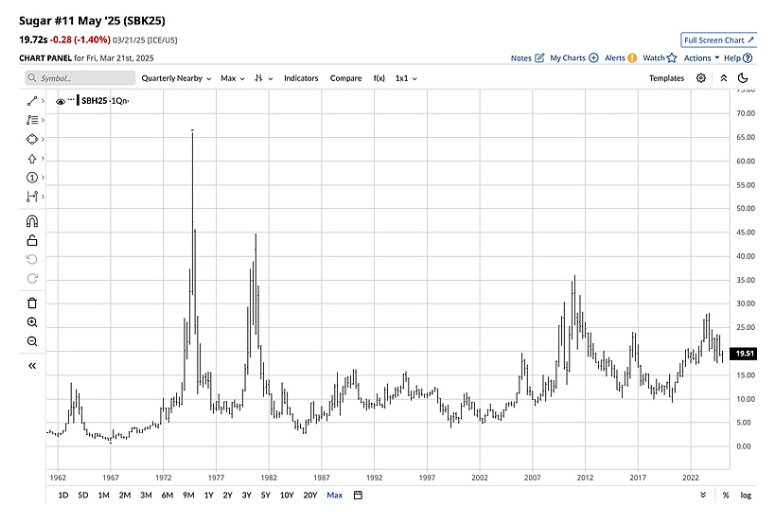The height and width of the screenshot is (512, 772).
Task: Activate the magnet snap tool
Action: click(x=31, y=221)
